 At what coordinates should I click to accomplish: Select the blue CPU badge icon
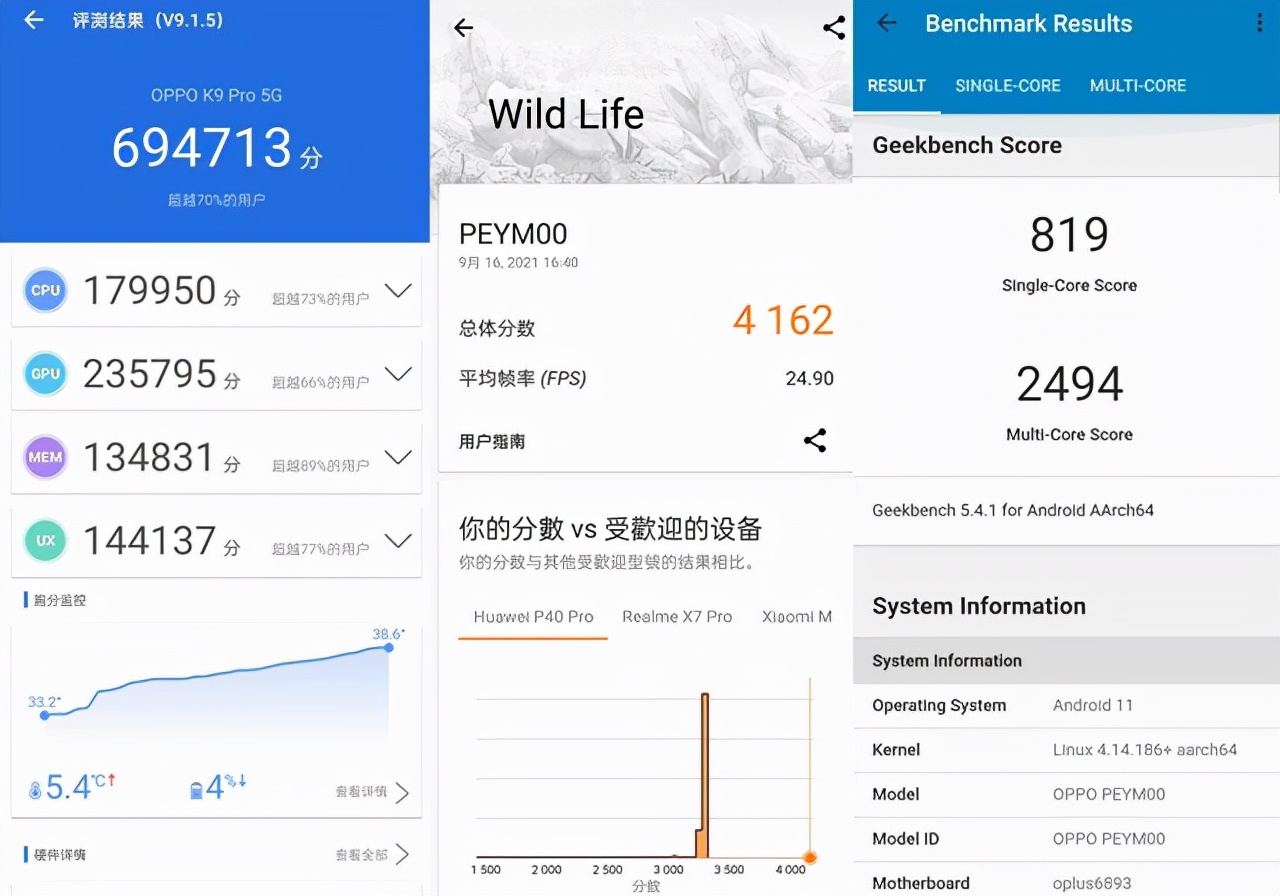tap(45, 291)
